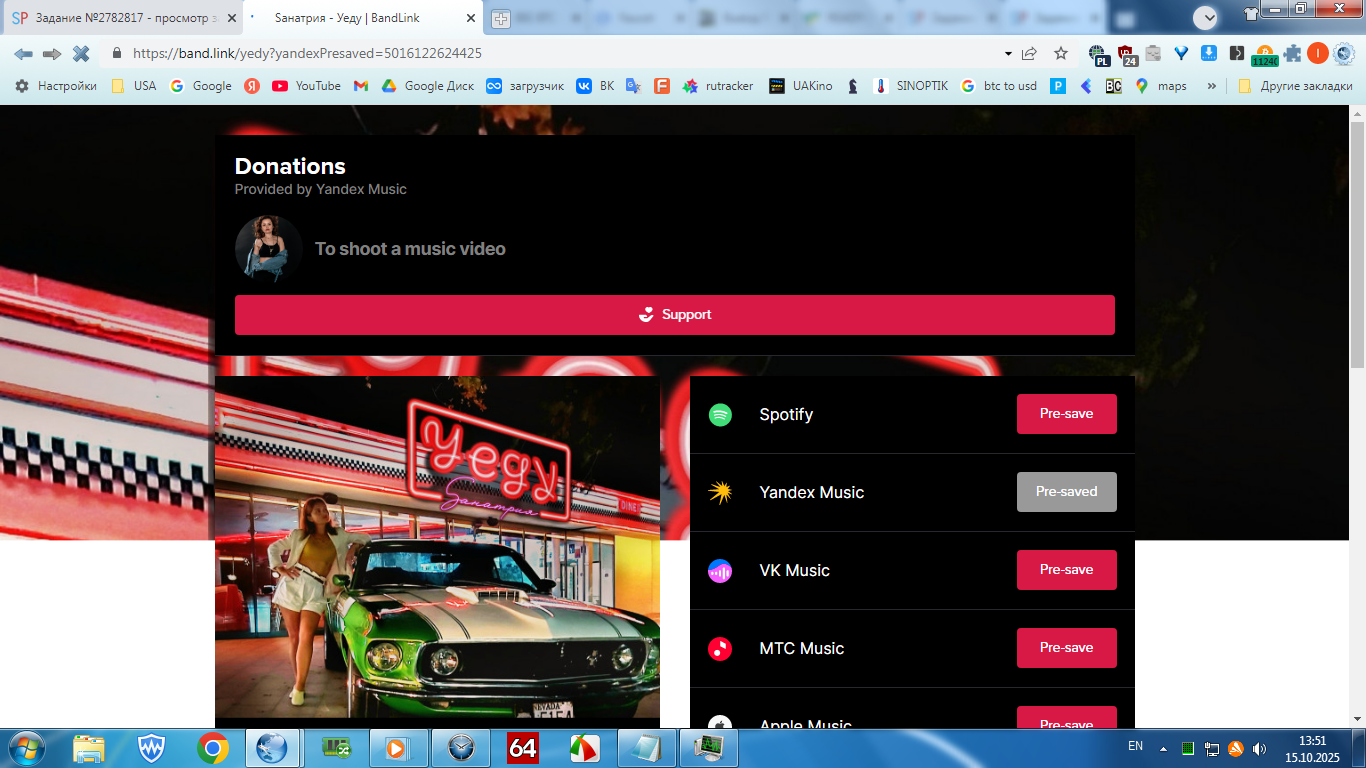
Task: Open the uBlock extension showing 24
Action: 1127,55
